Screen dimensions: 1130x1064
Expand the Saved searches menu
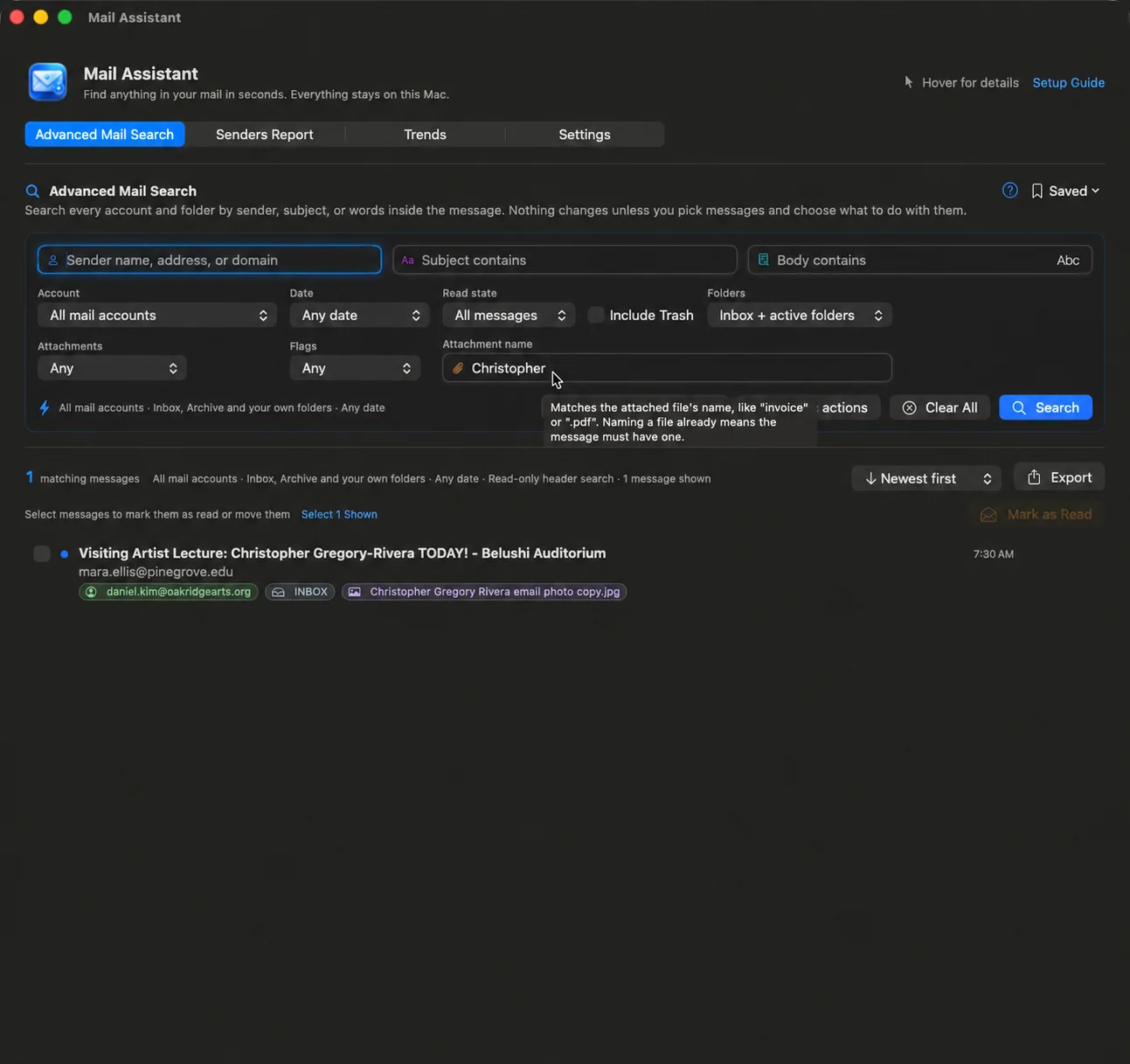click(1065, 191)
